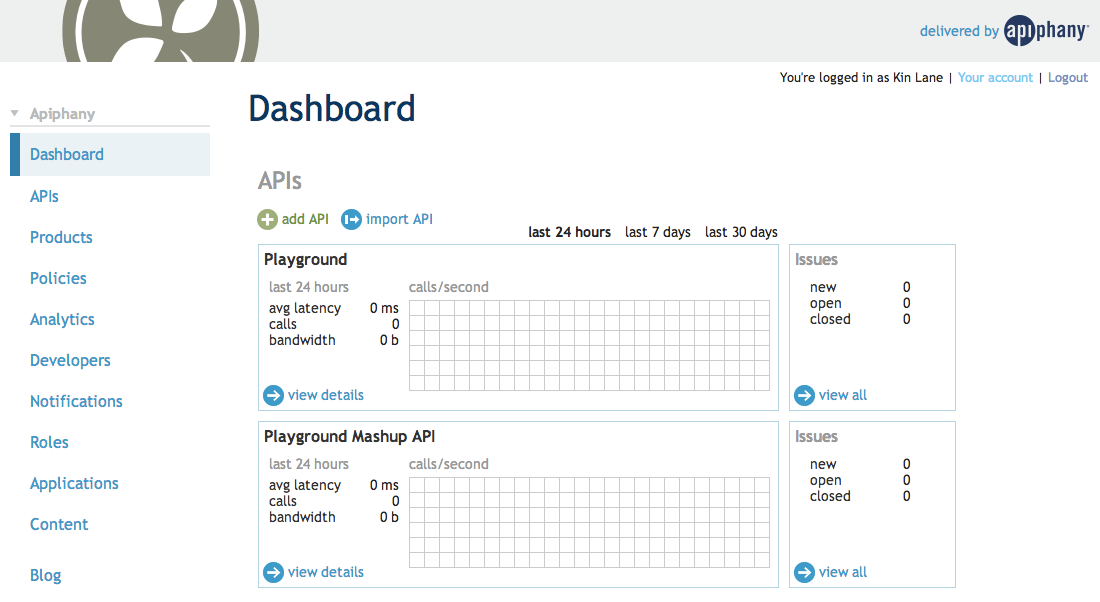Image resolution: width=1100 pixels, height=602 pixels.
Task: Open the APIs section from sidebar
Action: point(44,195)
